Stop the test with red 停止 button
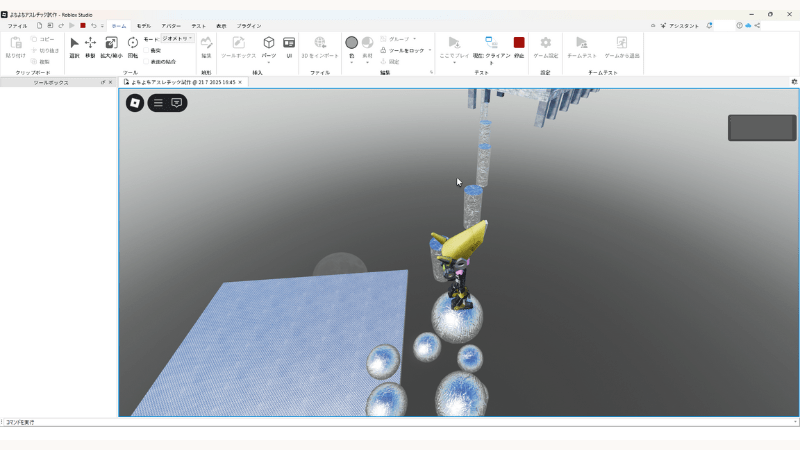Image resolution: width=800 pixels, height=450 pixels. point(519,47)
